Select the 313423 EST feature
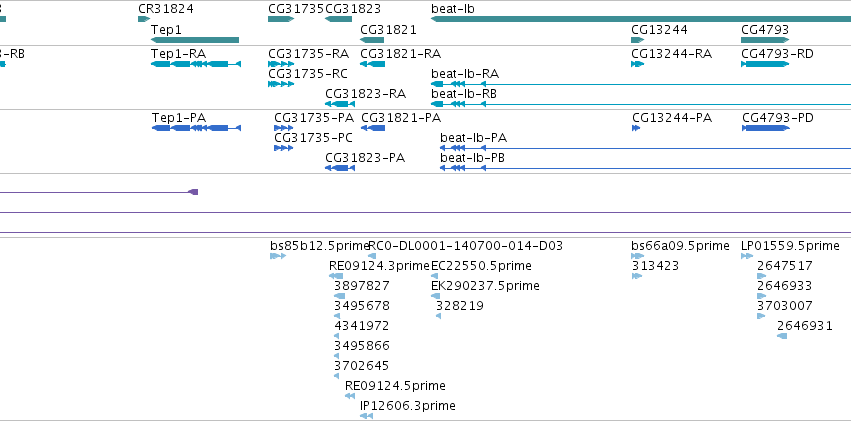This screenshot has width=851, height=421. click(637, 276)
